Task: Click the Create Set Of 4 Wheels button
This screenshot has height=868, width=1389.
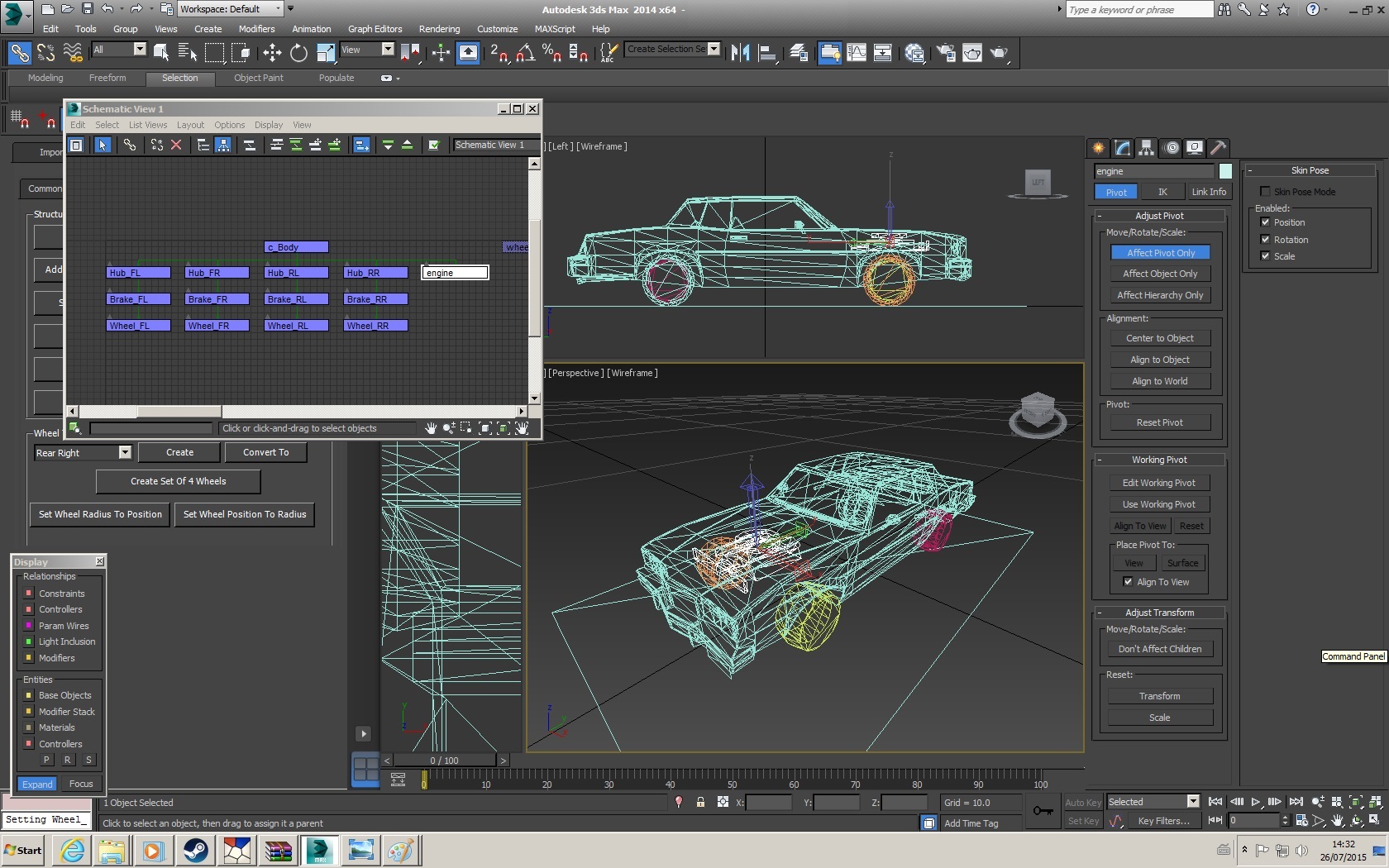Action: coord(178,481)
